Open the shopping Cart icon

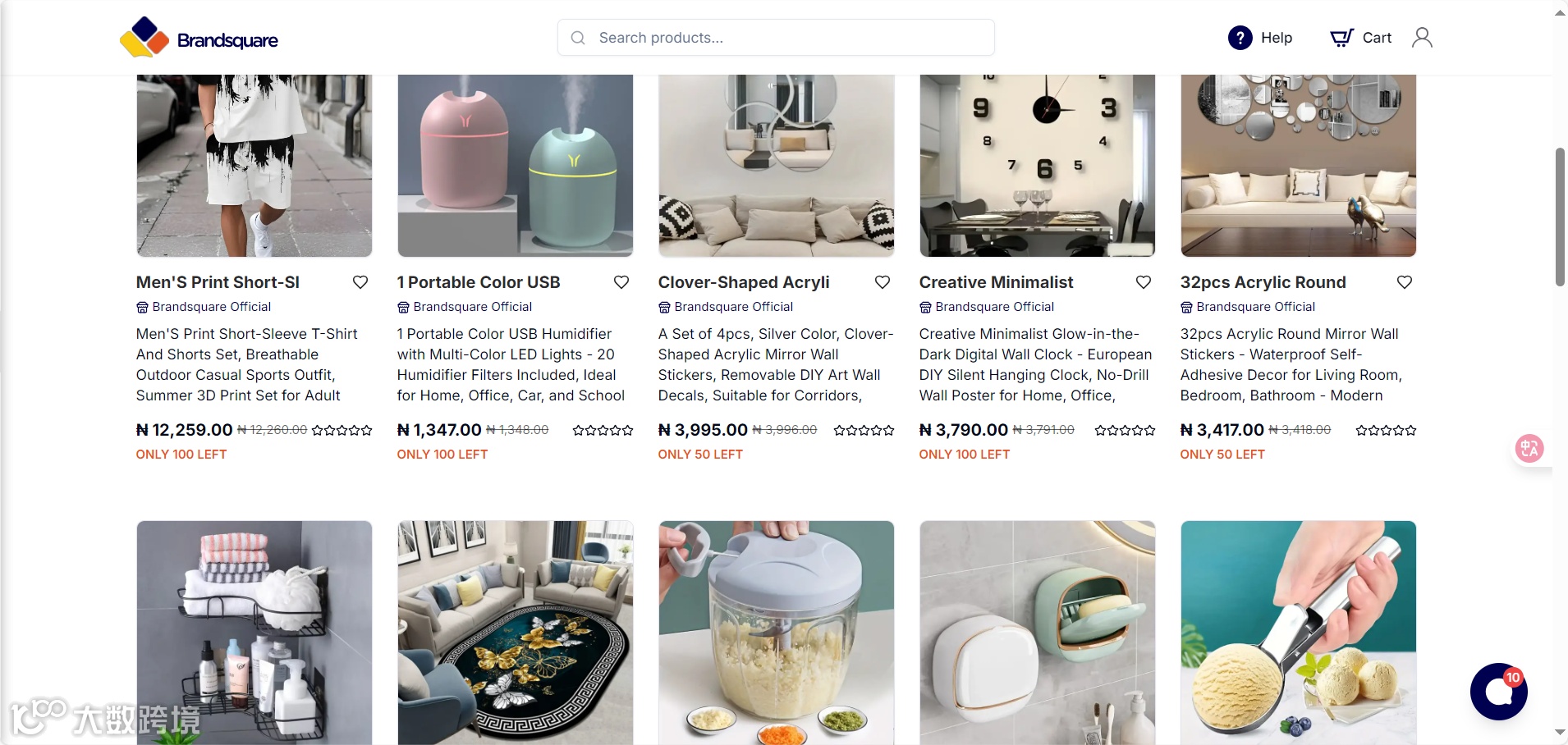[1341, 38]
